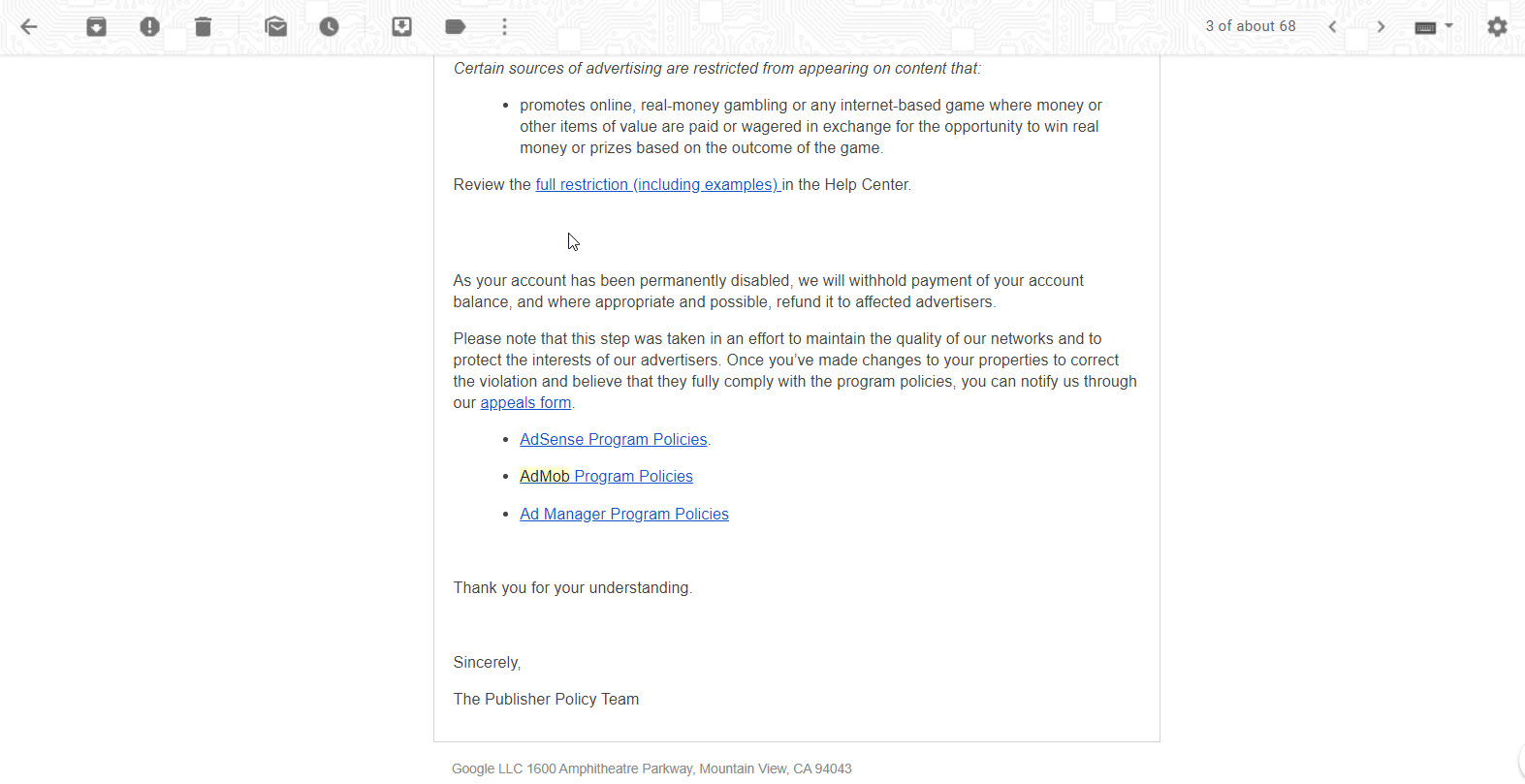Open the full restriction (including examples) link
1525x784 pixels.
[657, 185]
